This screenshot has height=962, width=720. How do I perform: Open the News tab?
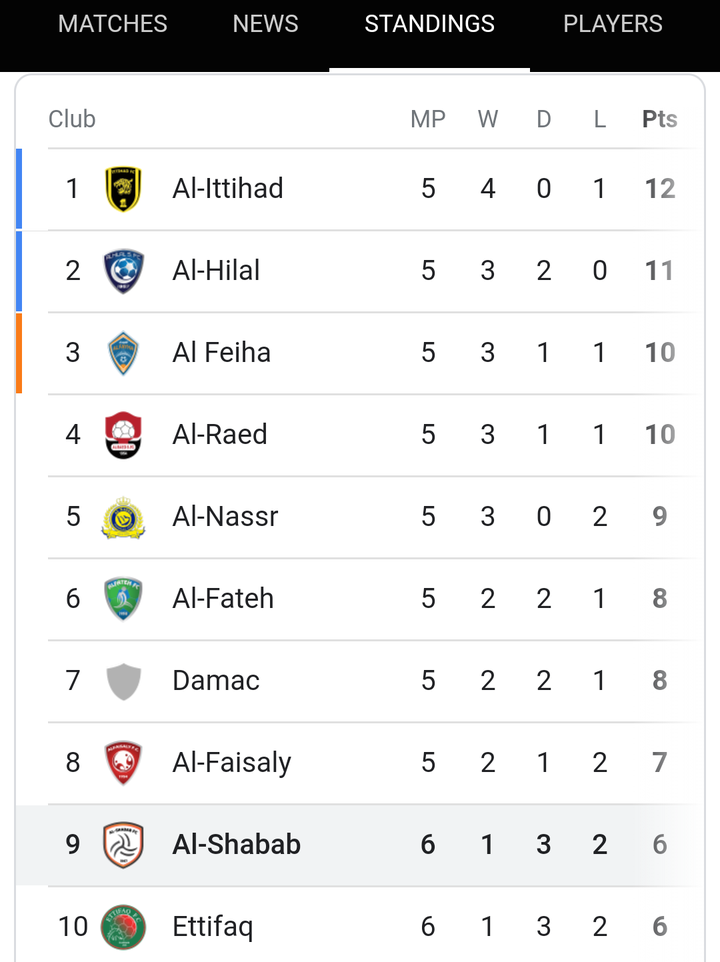(x=266, y=24)
